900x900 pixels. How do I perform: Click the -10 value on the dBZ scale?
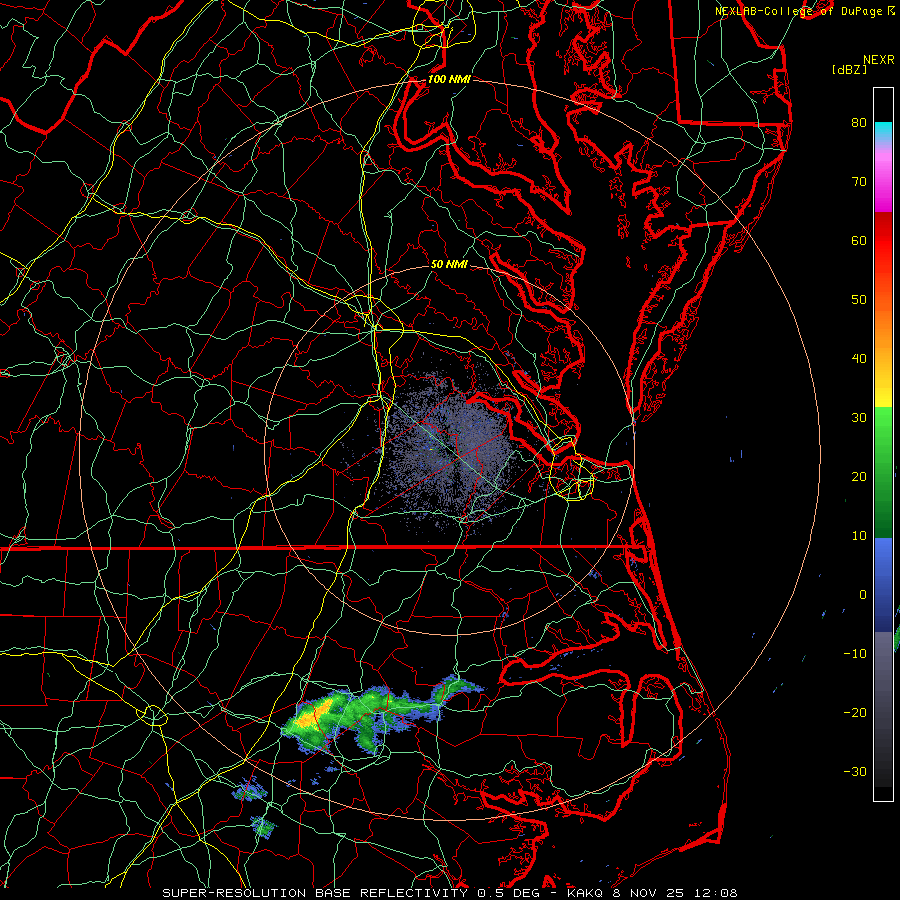point(855,654)
